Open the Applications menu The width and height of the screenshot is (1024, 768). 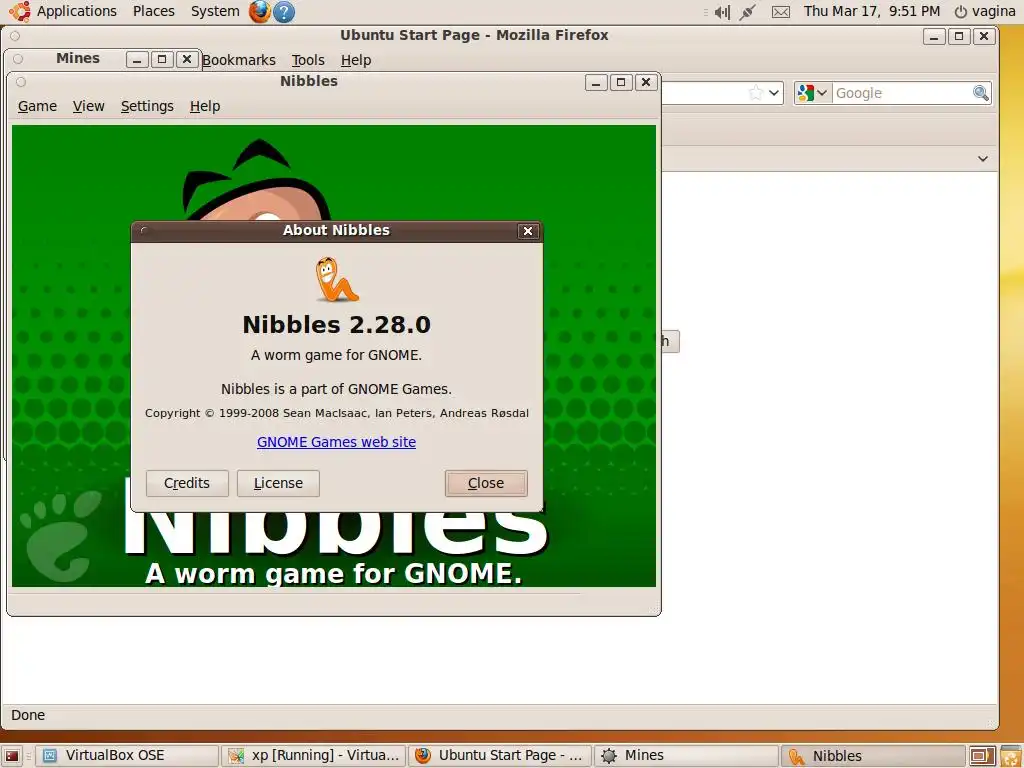(x=76, y=11)
